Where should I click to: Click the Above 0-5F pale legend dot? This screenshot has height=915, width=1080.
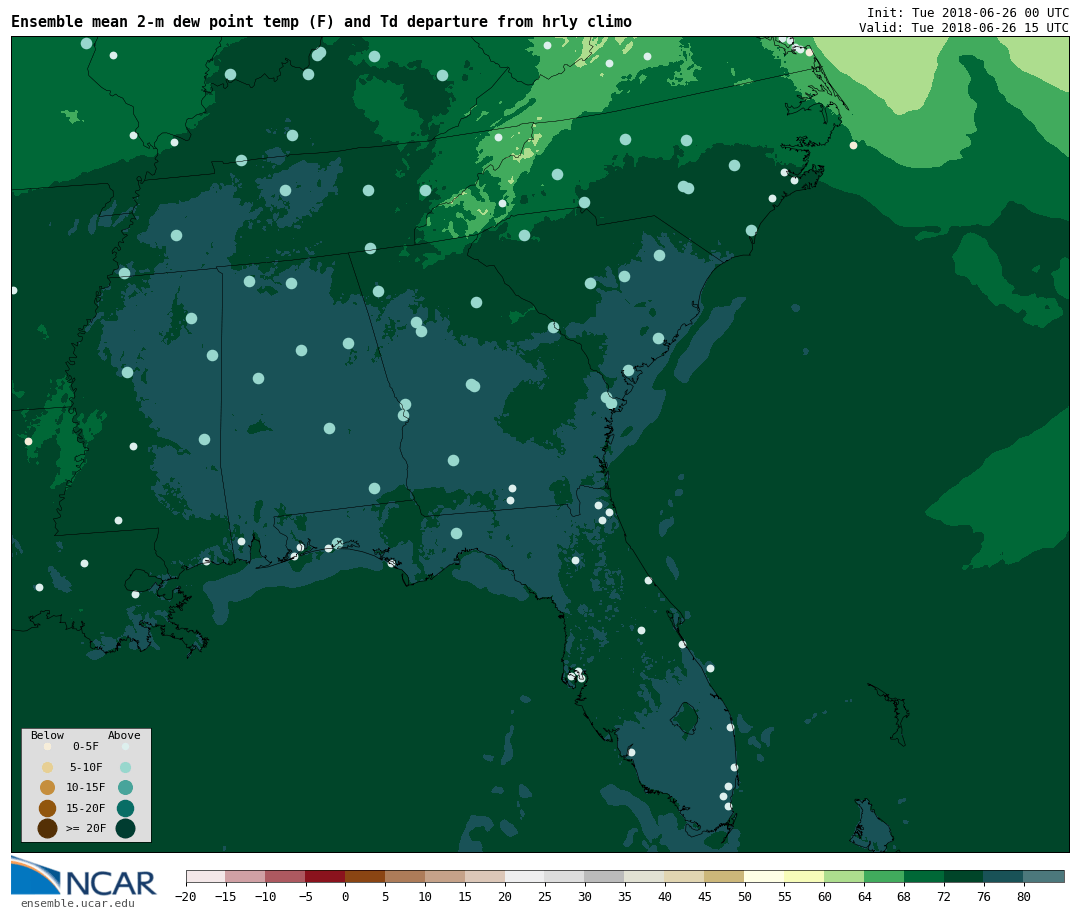click(125, 746)
